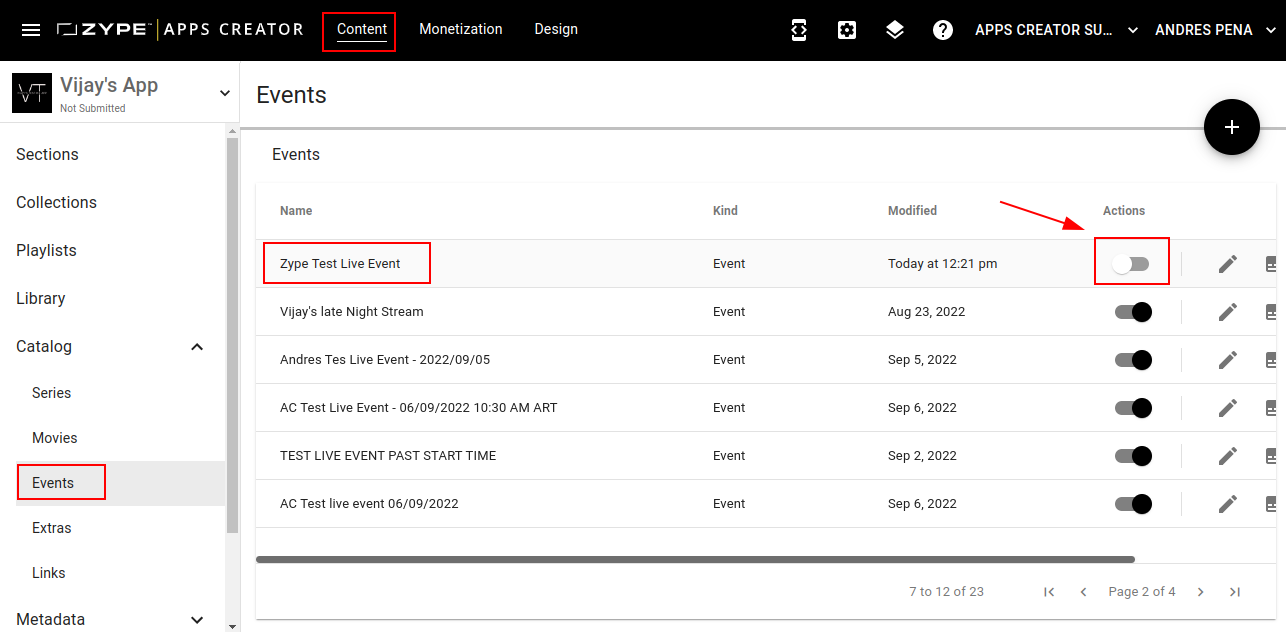Click Andres Tes Live Event - 2022/09/05
The width and height of the screenshot is (1286, 632).
[385, 360]
